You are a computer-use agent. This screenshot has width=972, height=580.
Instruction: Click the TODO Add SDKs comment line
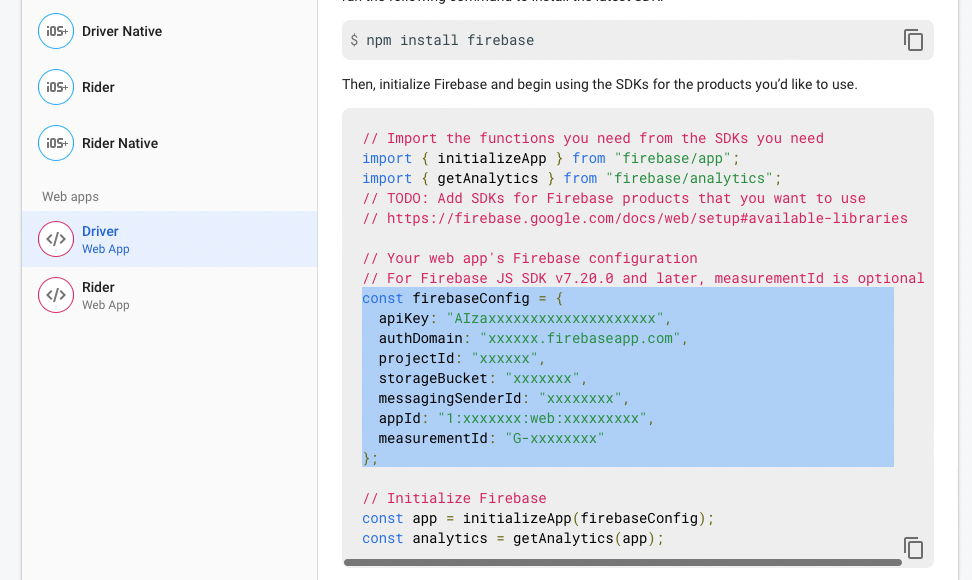614,198
